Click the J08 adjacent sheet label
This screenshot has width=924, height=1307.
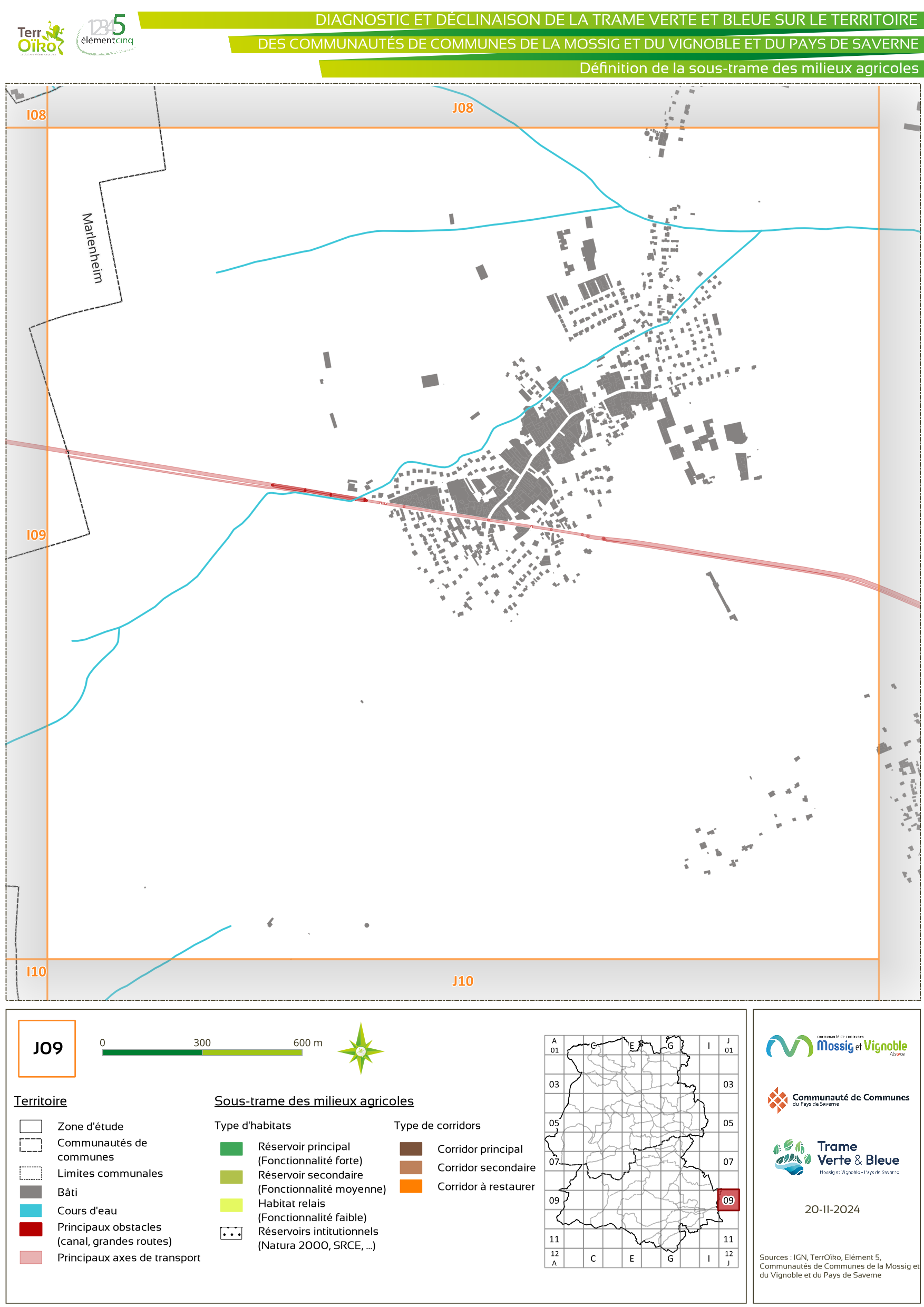click(x=462, y=108)
